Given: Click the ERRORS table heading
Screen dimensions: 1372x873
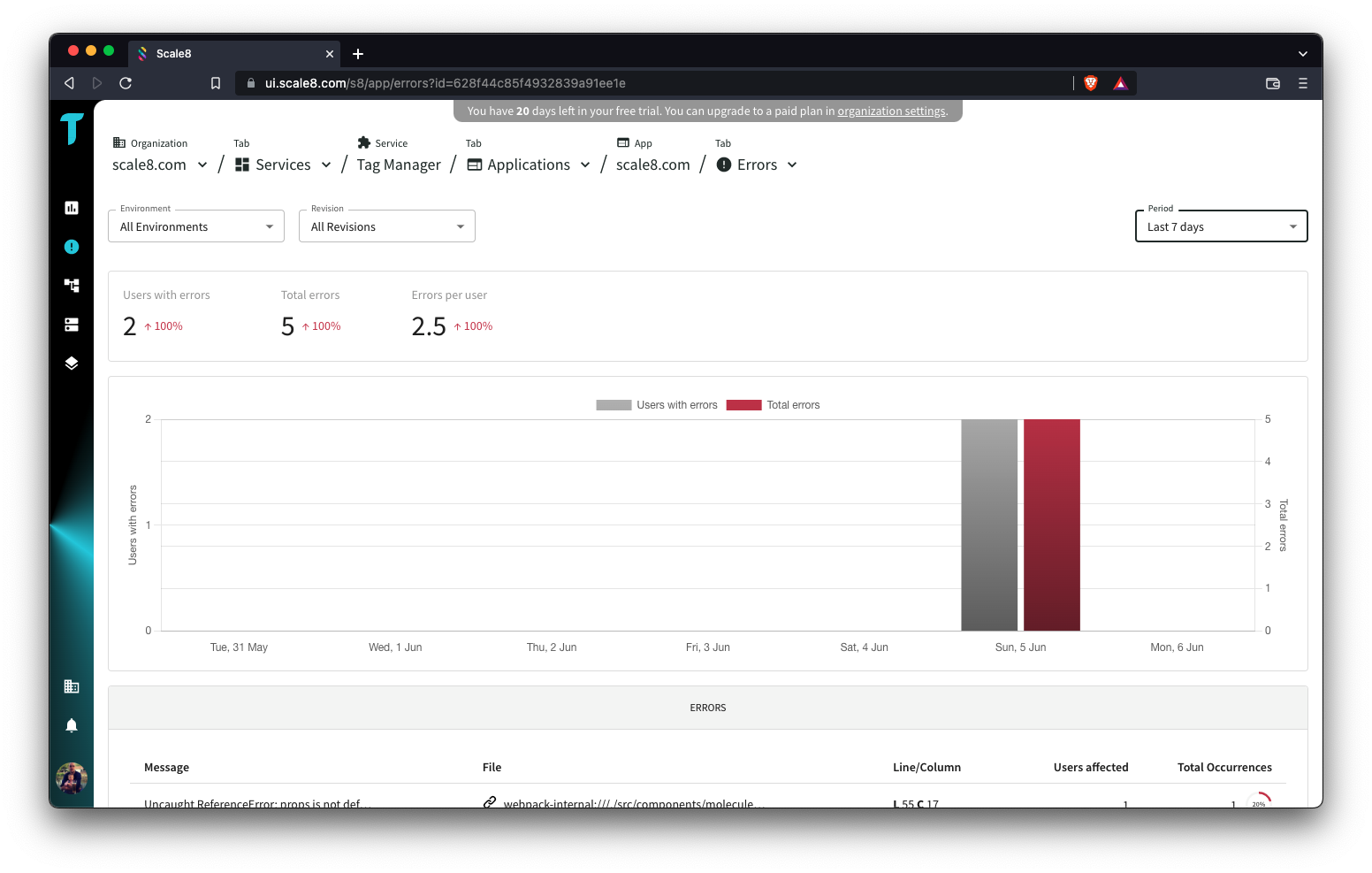Looking at the screenshot, I should (708, 708).
